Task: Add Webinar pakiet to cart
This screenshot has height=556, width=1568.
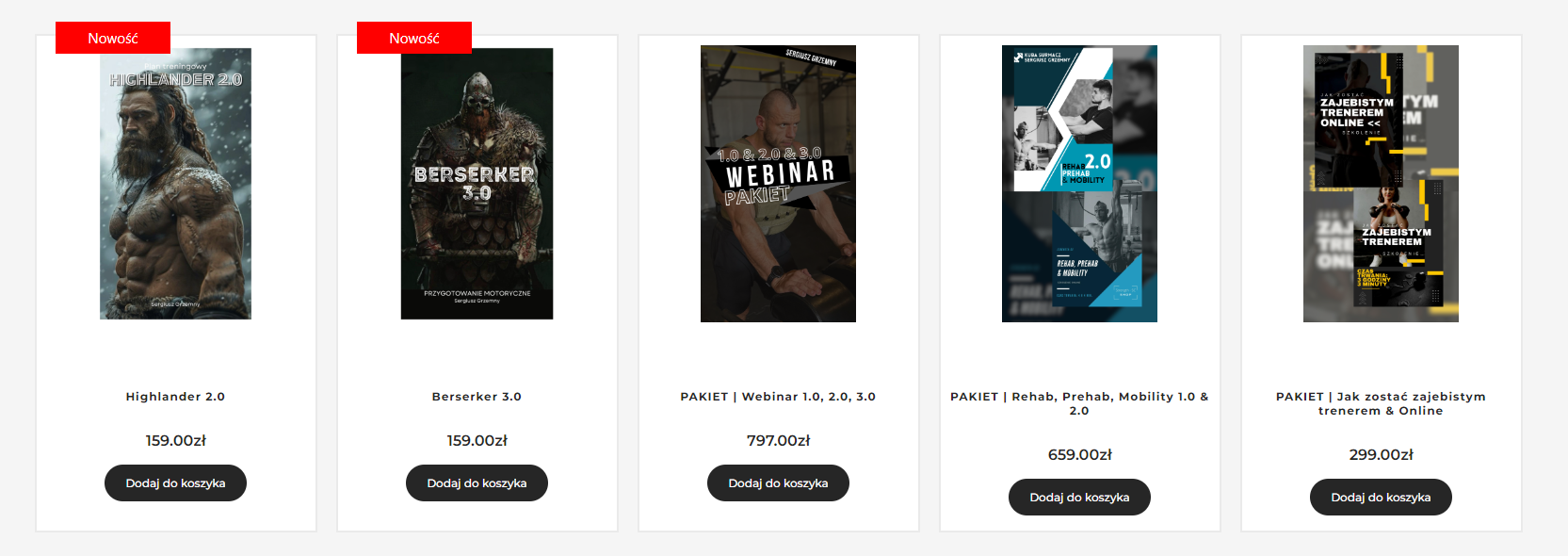Action: [x=778, y=482]
